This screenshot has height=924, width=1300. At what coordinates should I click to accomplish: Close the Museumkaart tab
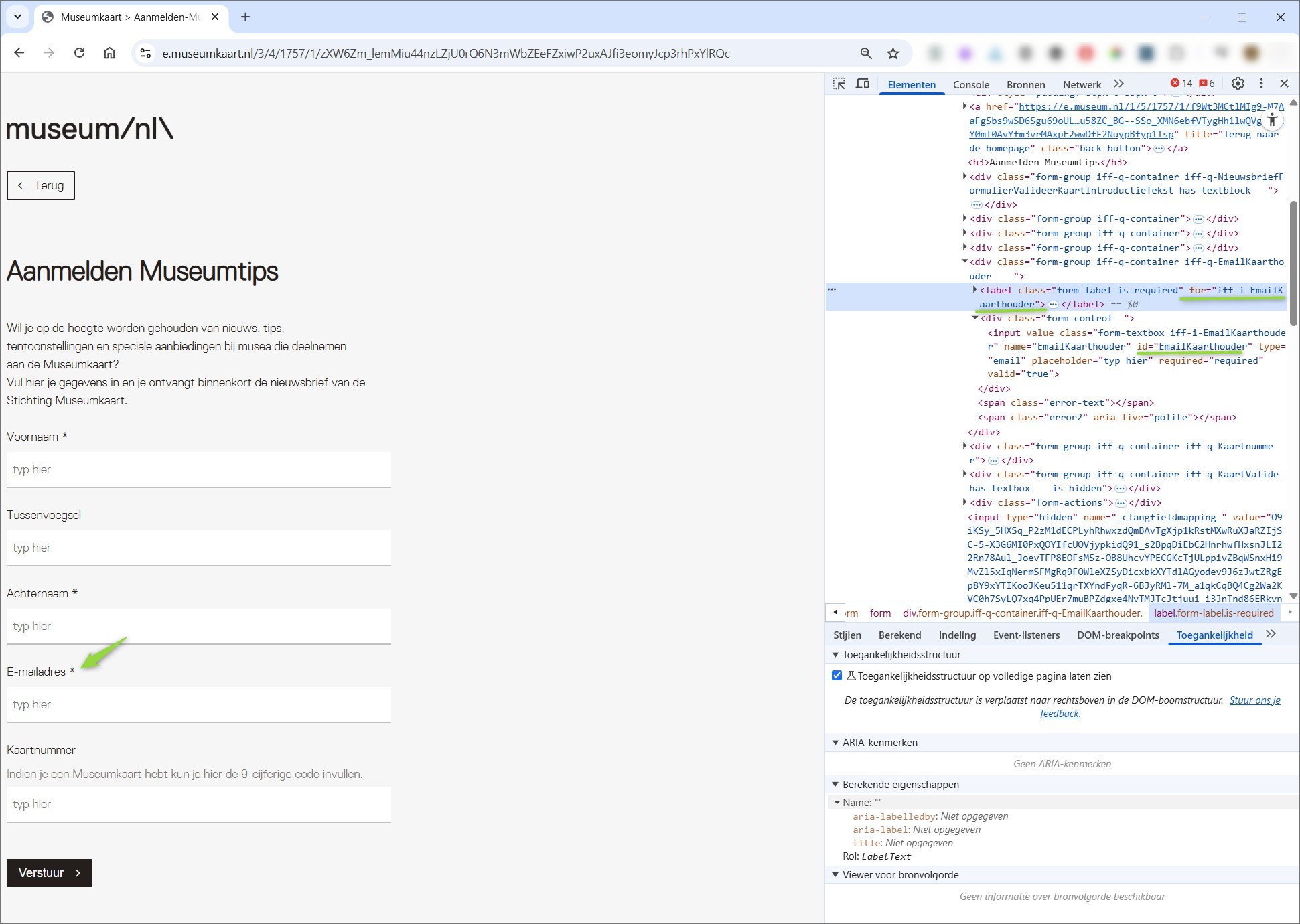(215, 17)
